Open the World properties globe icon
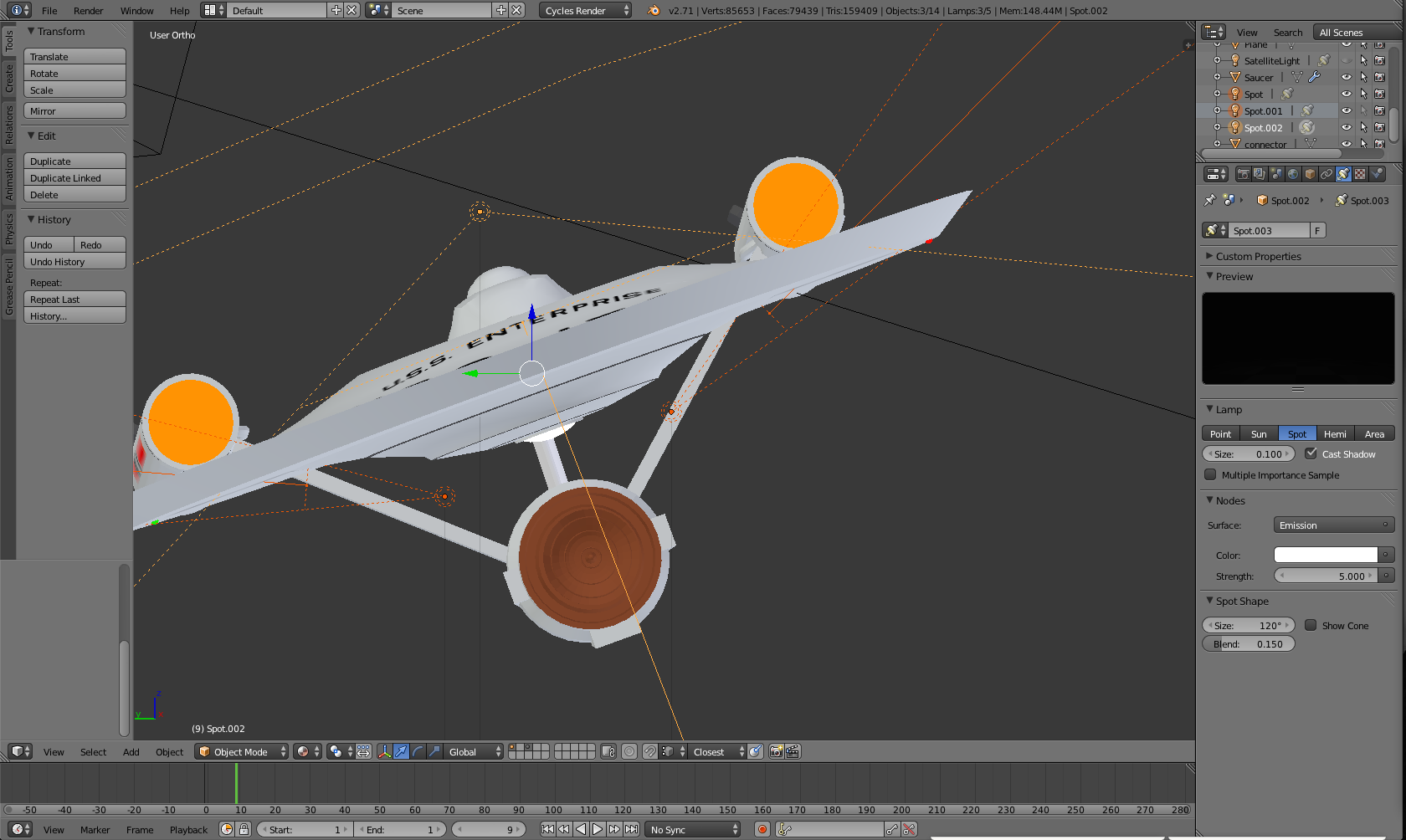 click(1293, 174)
